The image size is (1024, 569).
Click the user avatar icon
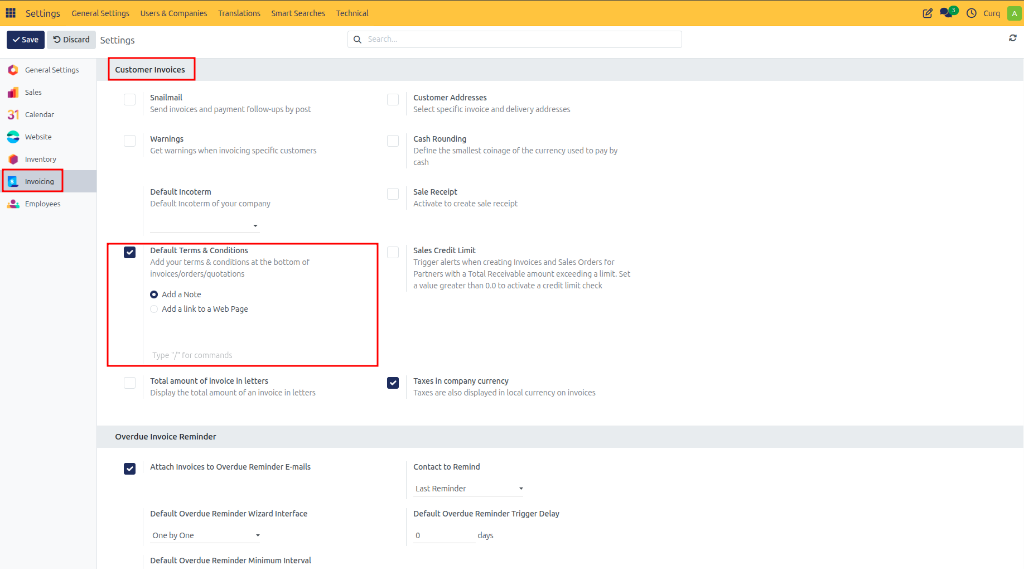1014,13
